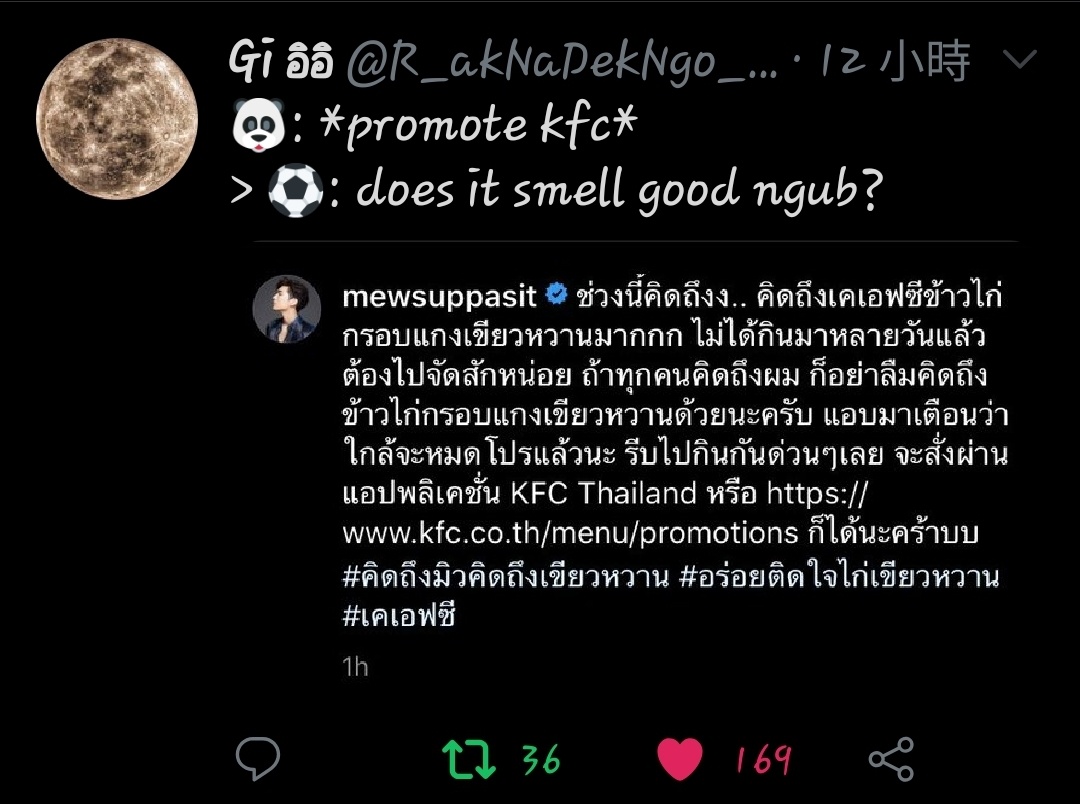Click the soccer ball emoji
The width and height of the screenshot is (1080, 804).
295,190
